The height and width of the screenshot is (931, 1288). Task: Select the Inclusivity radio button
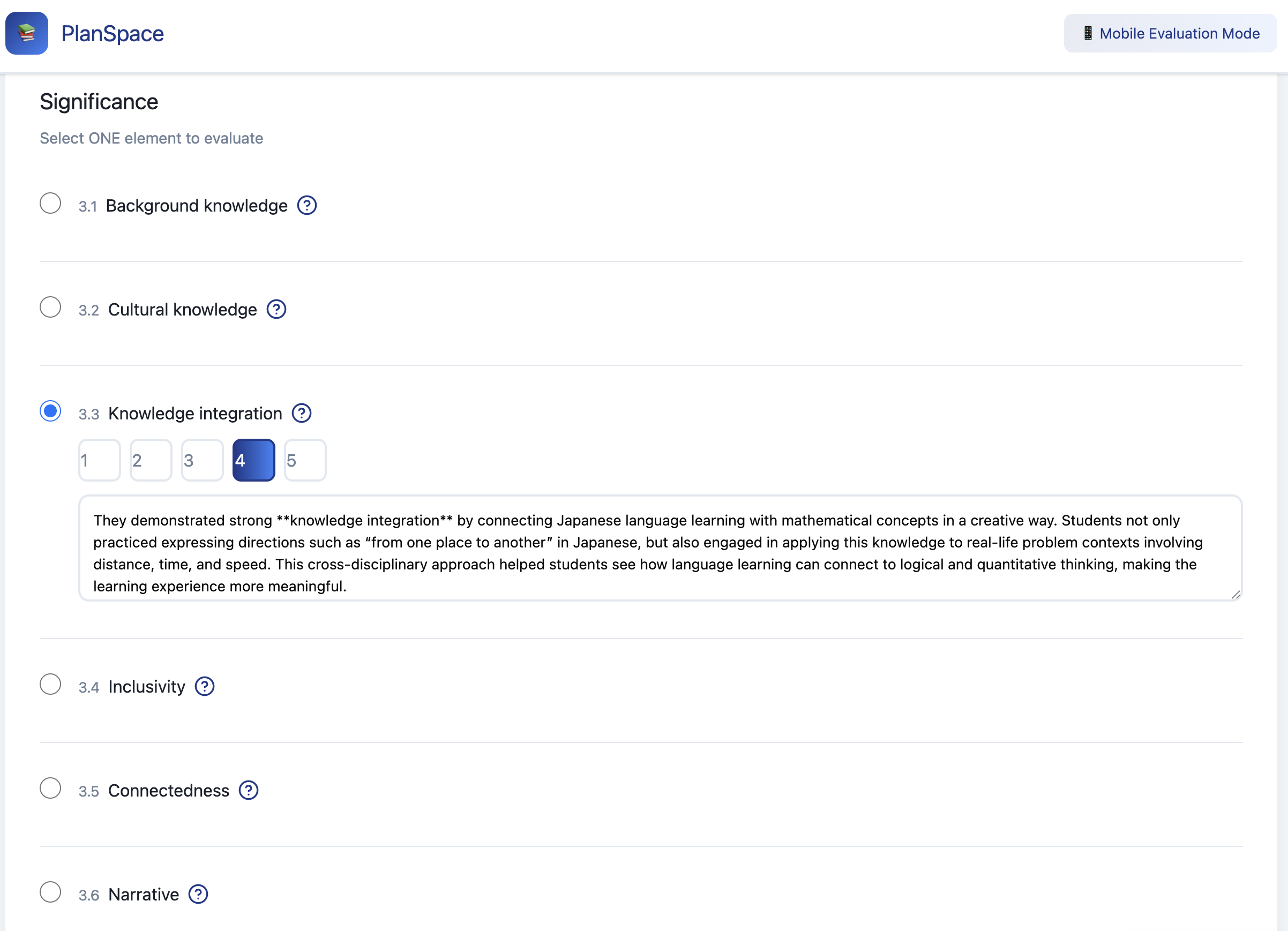pos(50,684)
